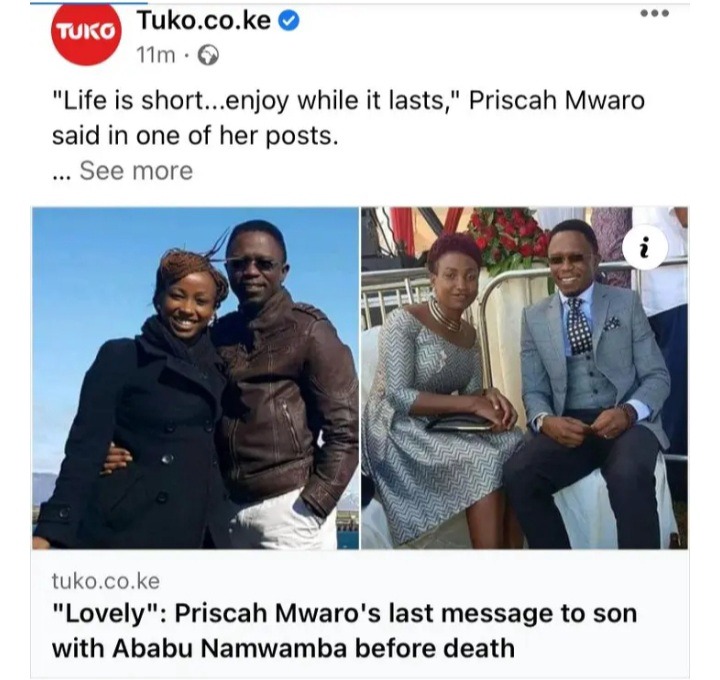Image resolution: width=720 pixels, height=680 pixels.
Task: Expand the post with See more
Action: (x=136, y=171)
